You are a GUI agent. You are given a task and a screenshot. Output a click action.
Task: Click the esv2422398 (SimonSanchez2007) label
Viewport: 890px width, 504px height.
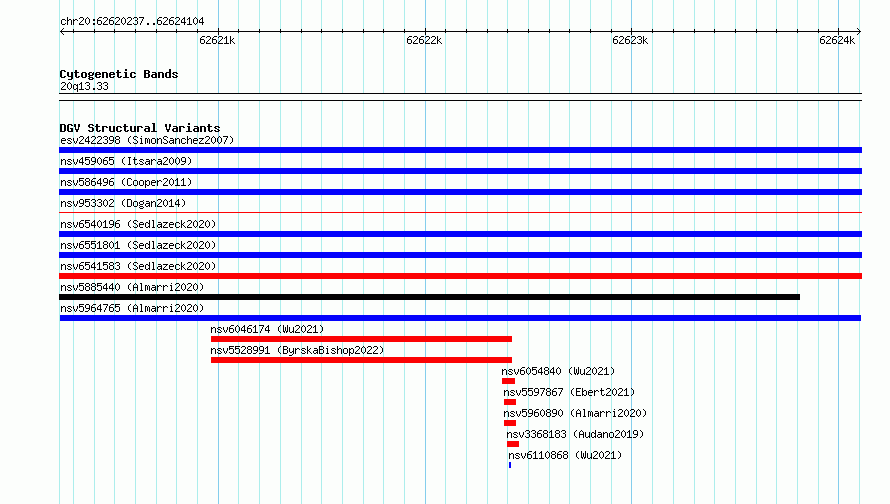pos(147,140)
